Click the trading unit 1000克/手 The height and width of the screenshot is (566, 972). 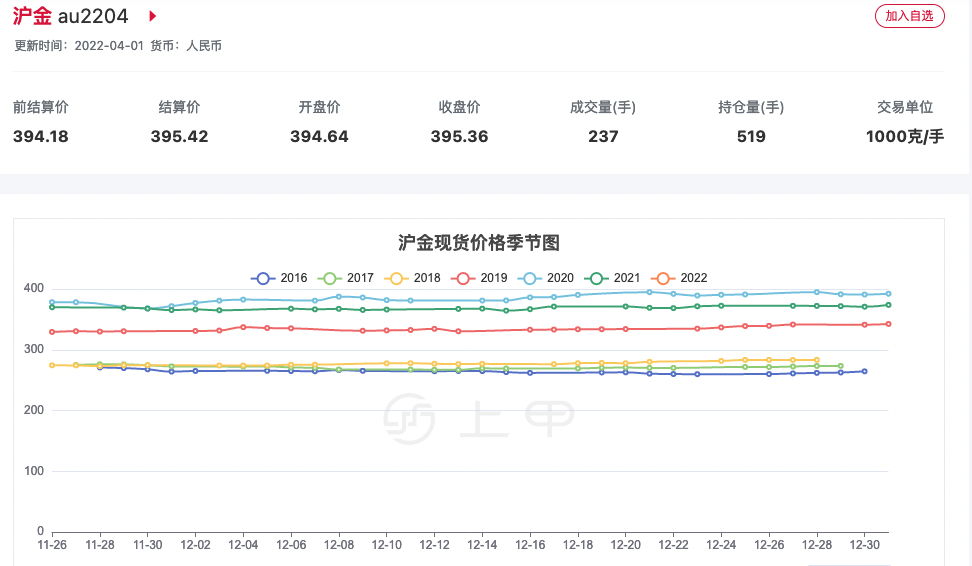904,136
